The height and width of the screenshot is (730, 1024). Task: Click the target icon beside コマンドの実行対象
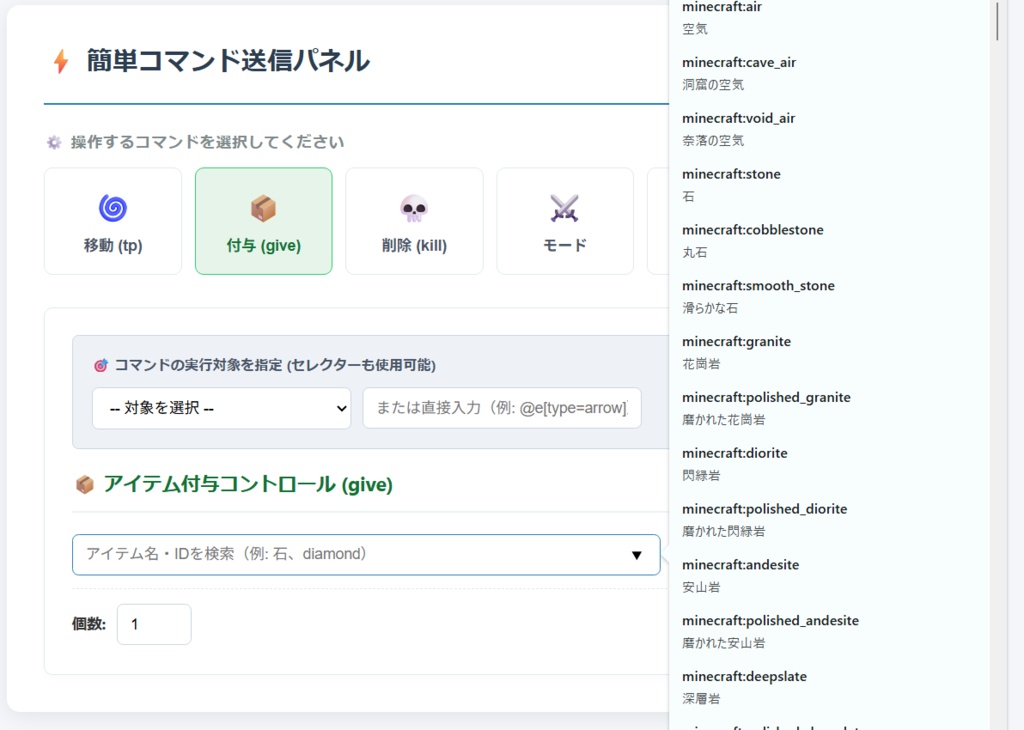(x=101, y=366)
